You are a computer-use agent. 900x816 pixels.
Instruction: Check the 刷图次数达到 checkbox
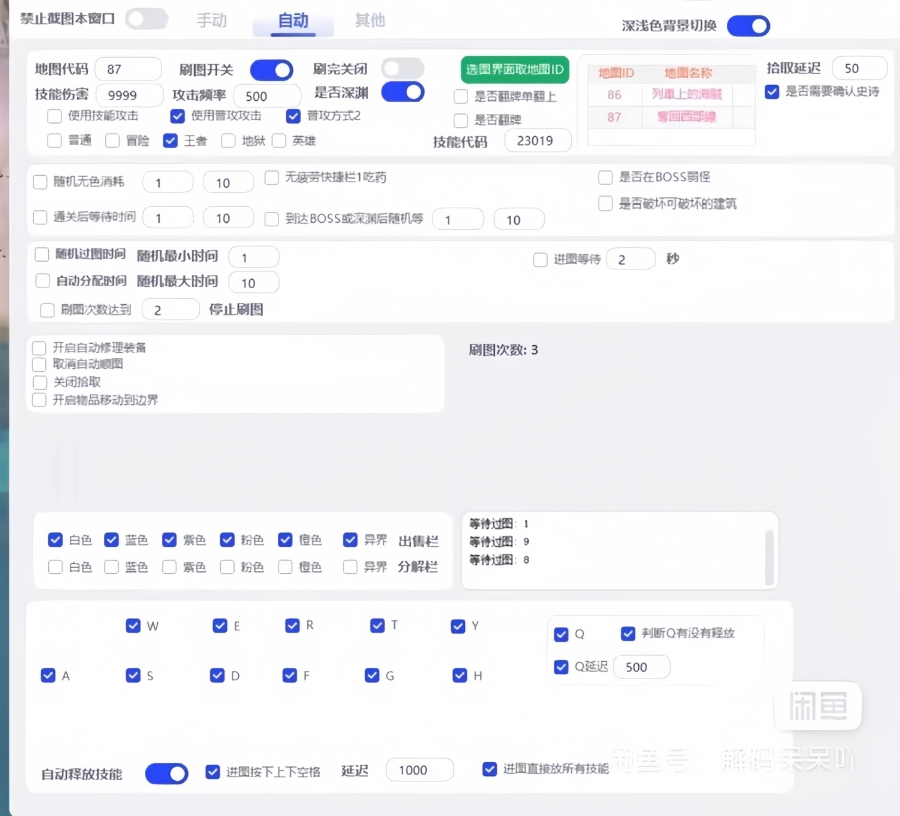tap(46, 310)
